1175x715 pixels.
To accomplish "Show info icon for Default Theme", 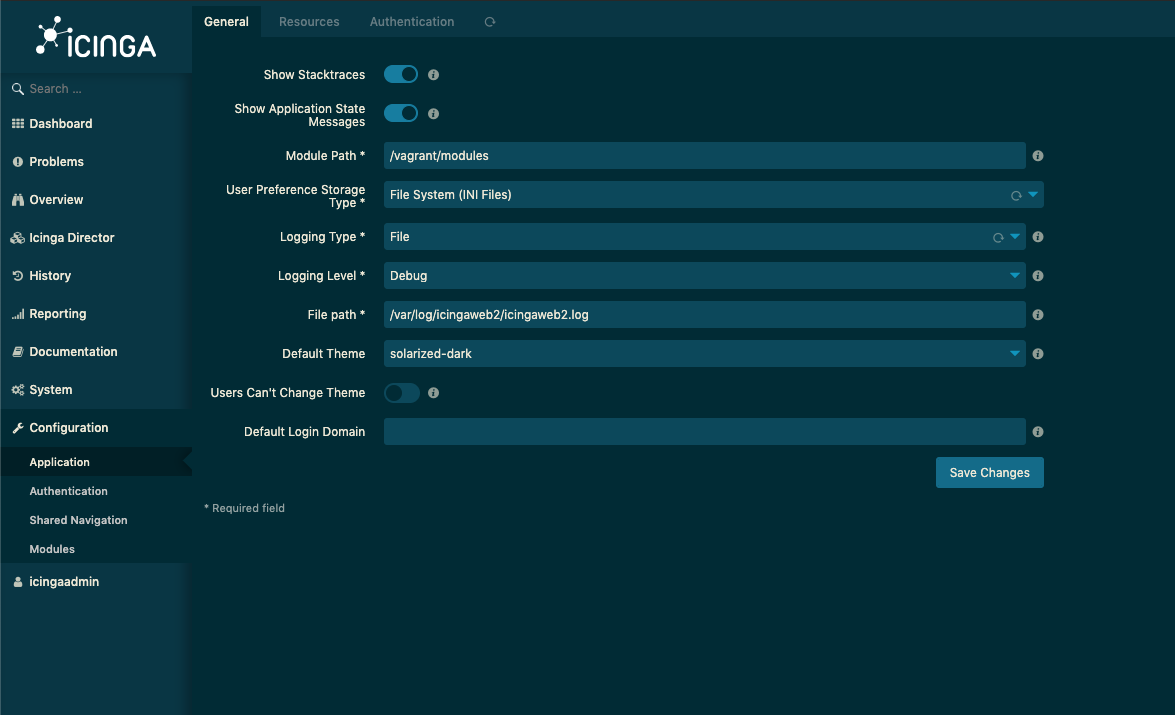I will click(1038, 354).
